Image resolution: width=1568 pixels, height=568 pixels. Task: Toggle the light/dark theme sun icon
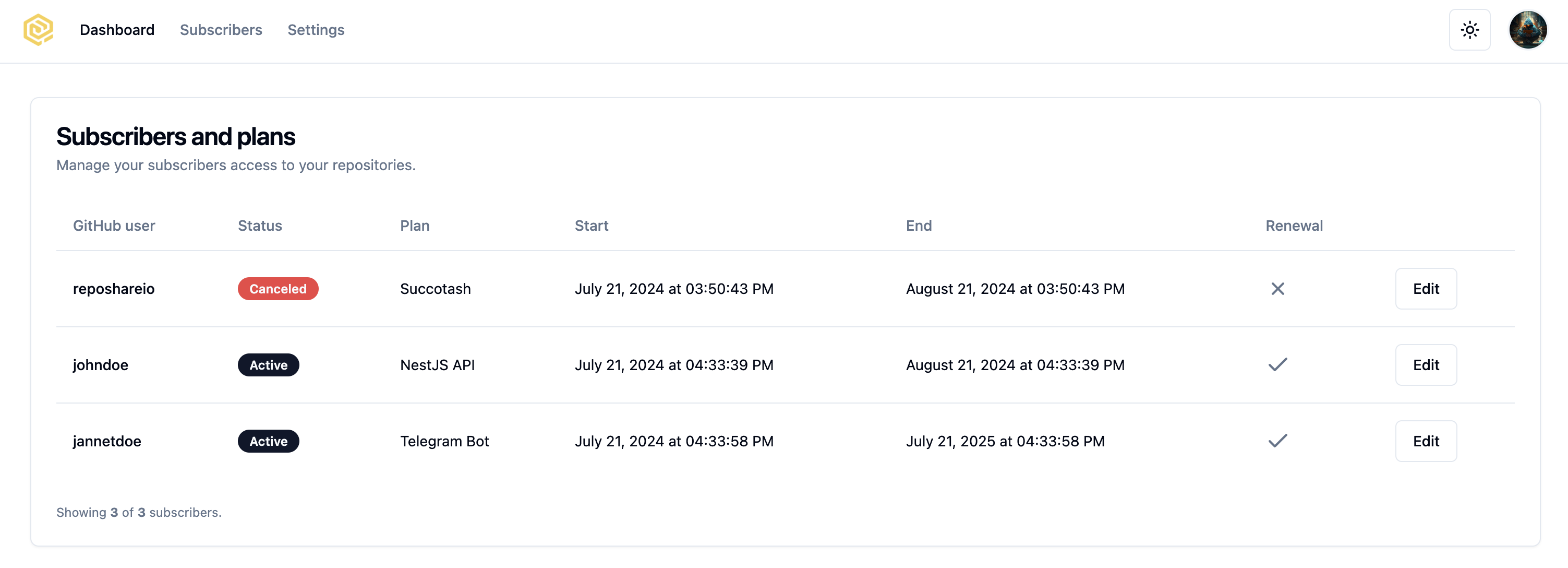(x=1469, y=30)
